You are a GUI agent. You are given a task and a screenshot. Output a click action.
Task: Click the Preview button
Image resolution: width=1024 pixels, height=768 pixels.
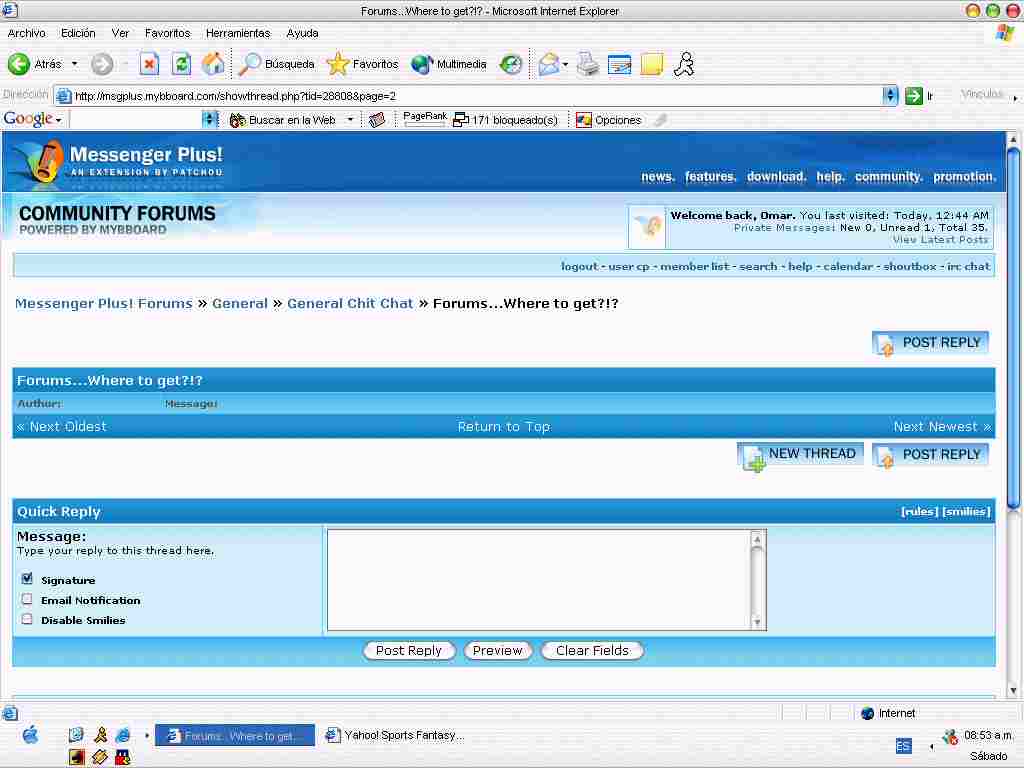pyautogui.click(x=498, y=650)
